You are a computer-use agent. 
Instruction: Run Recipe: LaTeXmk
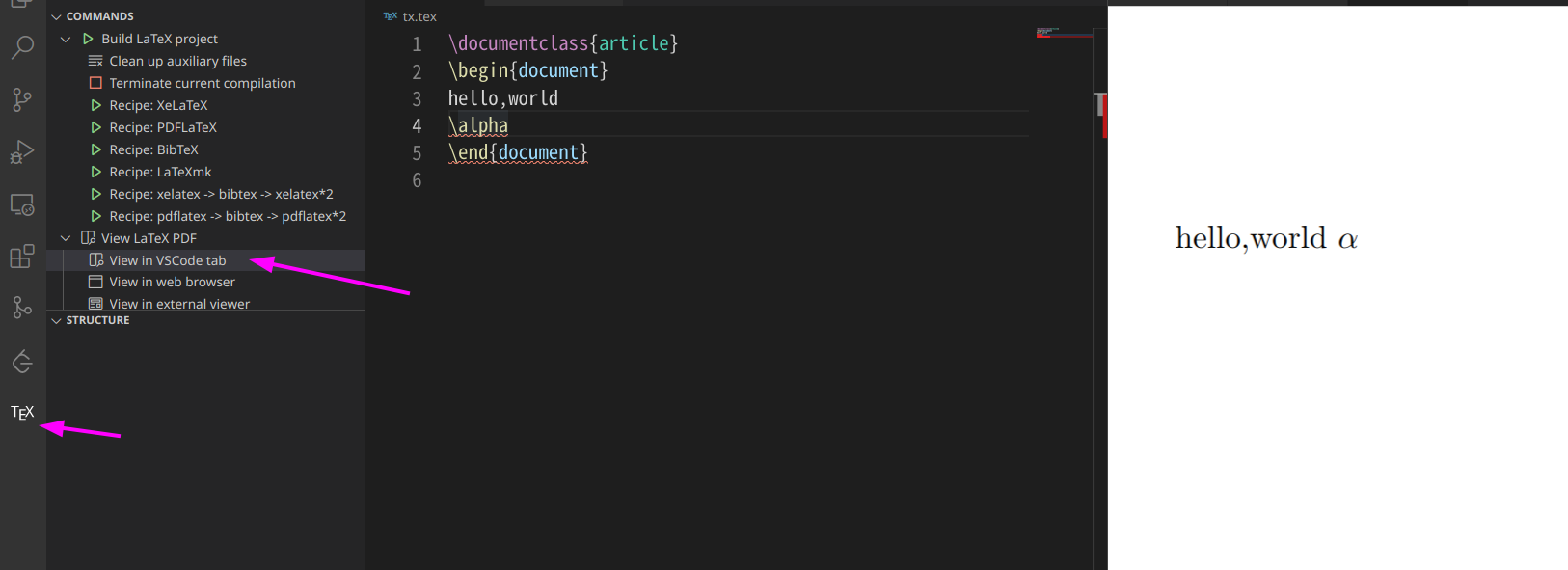pos(160,172)
